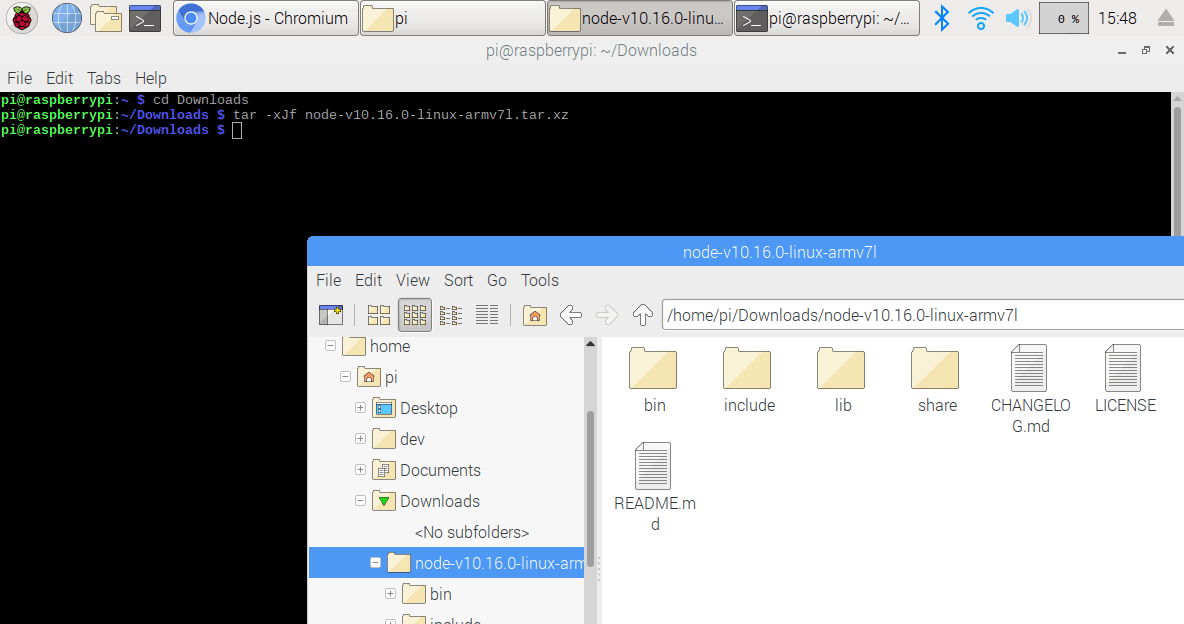Viewport: 1184px width, 624px height.
Task: Select home in the folder tree
Action: (x=390, y=347)
